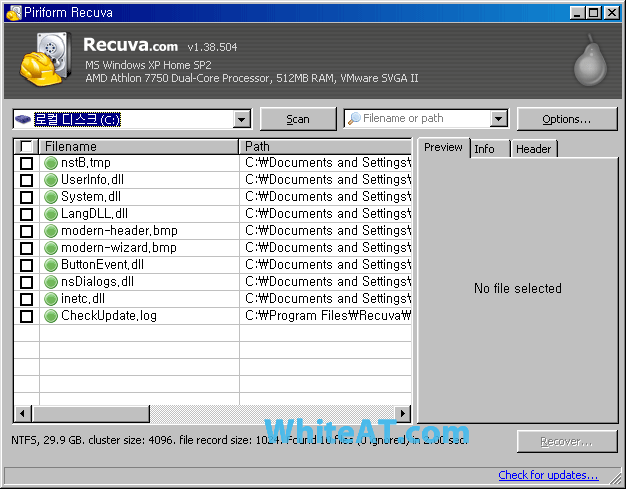
Task: Click the green state icon of modern-header.bmp
Action: coord(51,231)
